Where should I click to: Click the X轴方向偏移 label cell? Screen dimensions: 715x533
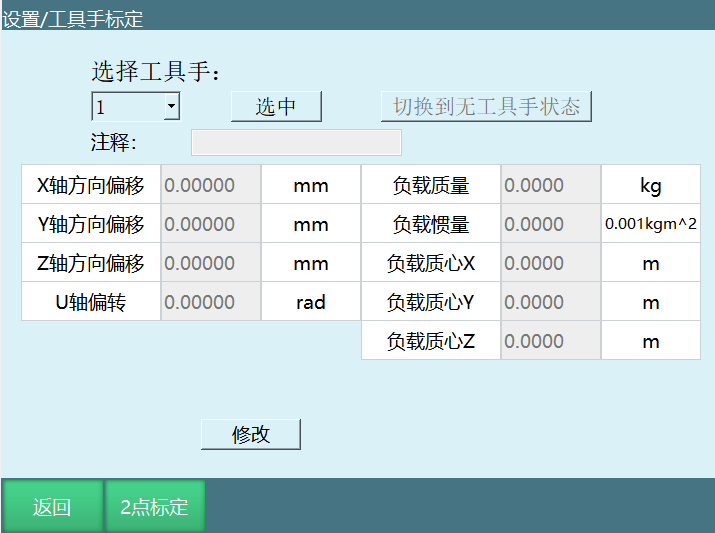click(x=91, y=185)
